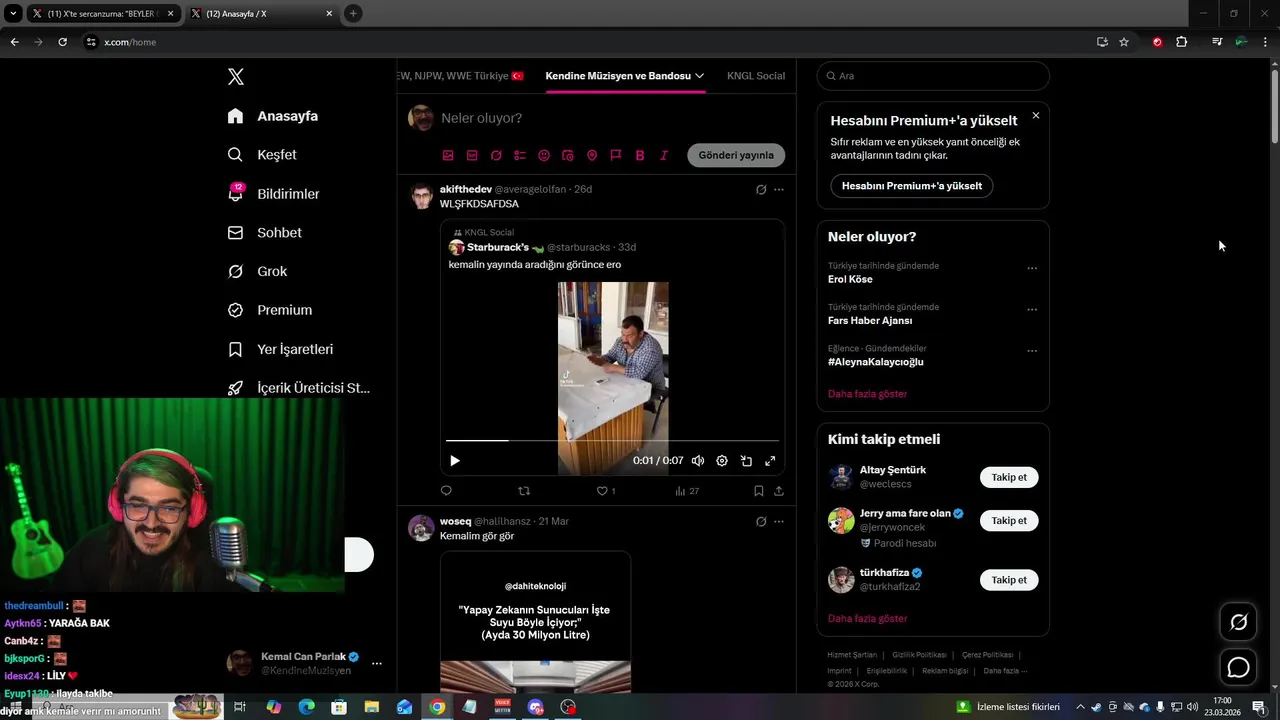Open more options for #AleynaKalaycıoğlu trend

(x=1032, y=351)
